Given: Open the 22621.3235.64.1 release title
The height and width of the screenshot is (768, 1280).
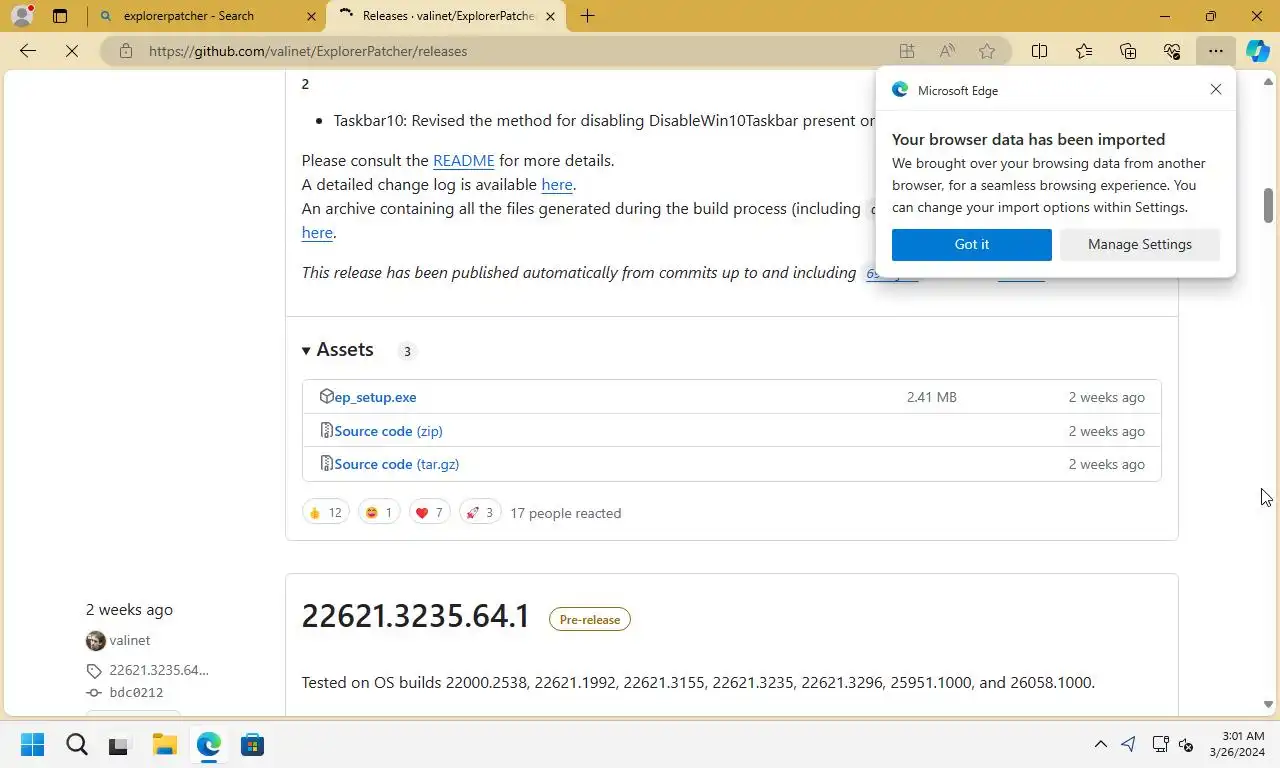Looking at the screenshot, I should click(x=415, y=616).
